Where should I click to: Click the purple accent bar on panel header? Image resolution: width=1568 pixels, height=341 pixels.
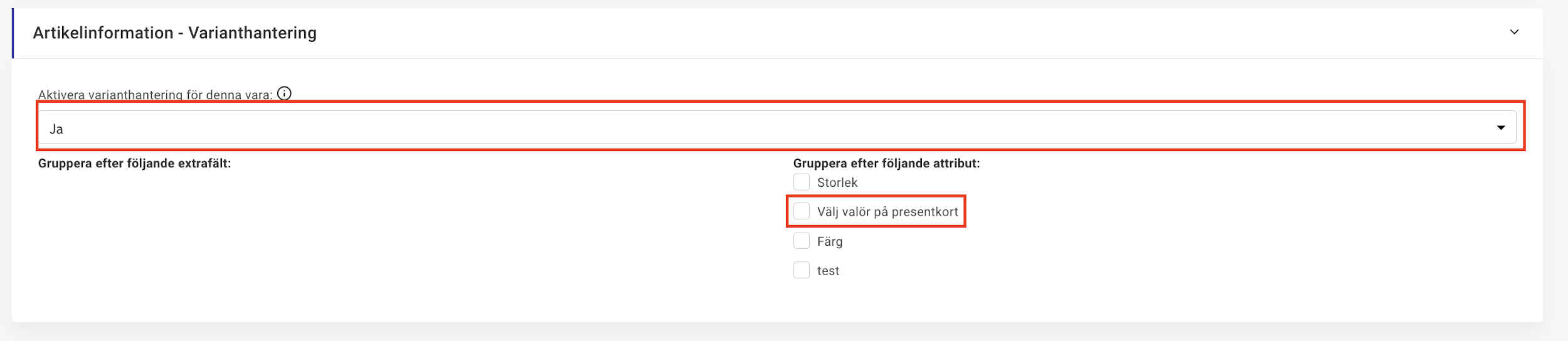point(13,33)
